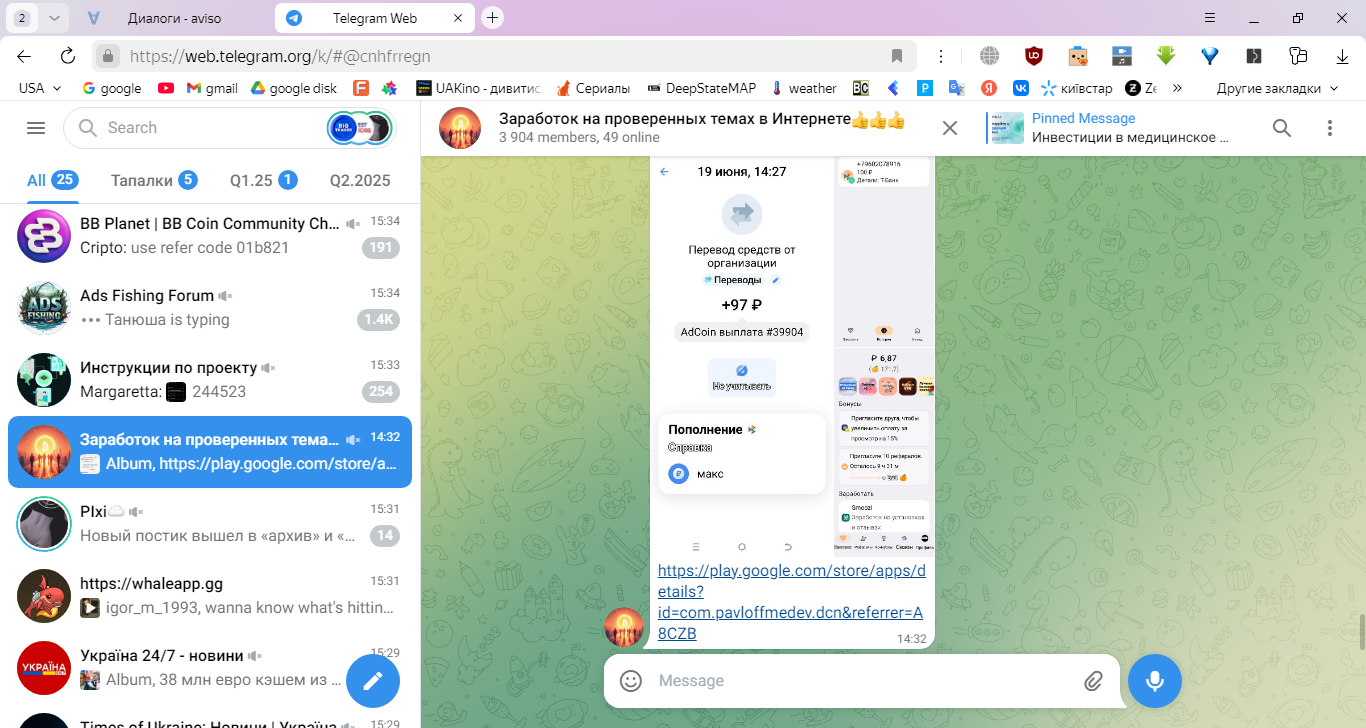Open the https://whaleapp.gg chat
Screen dimensions: 1366x728
(x=209, y=596)
